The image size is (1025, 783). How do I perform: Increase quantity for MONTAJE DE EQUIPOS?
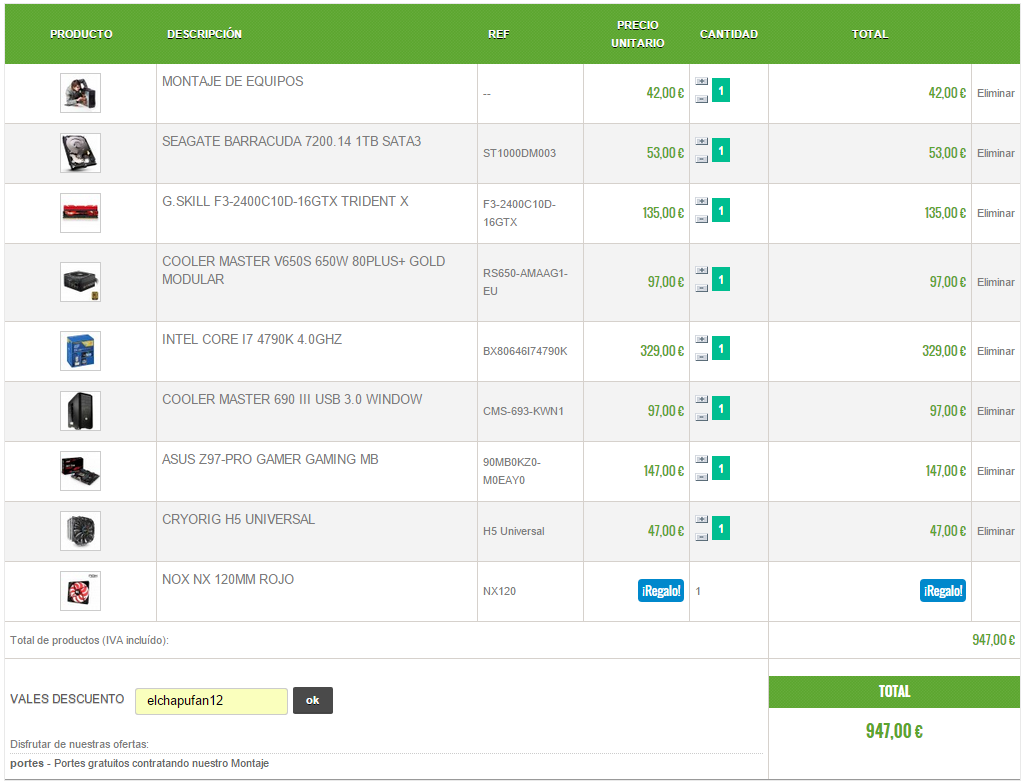point(701,82)
